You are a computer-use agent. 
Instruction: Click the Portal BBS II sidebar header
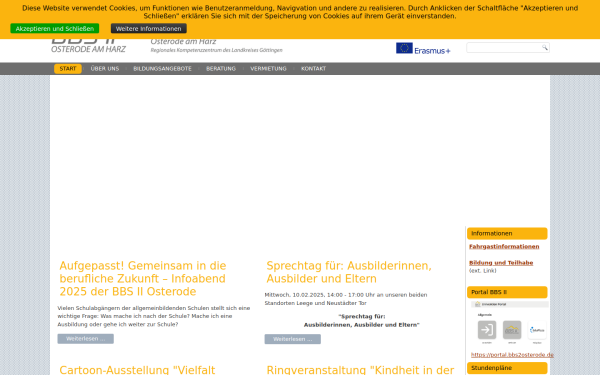click(507, 292)
